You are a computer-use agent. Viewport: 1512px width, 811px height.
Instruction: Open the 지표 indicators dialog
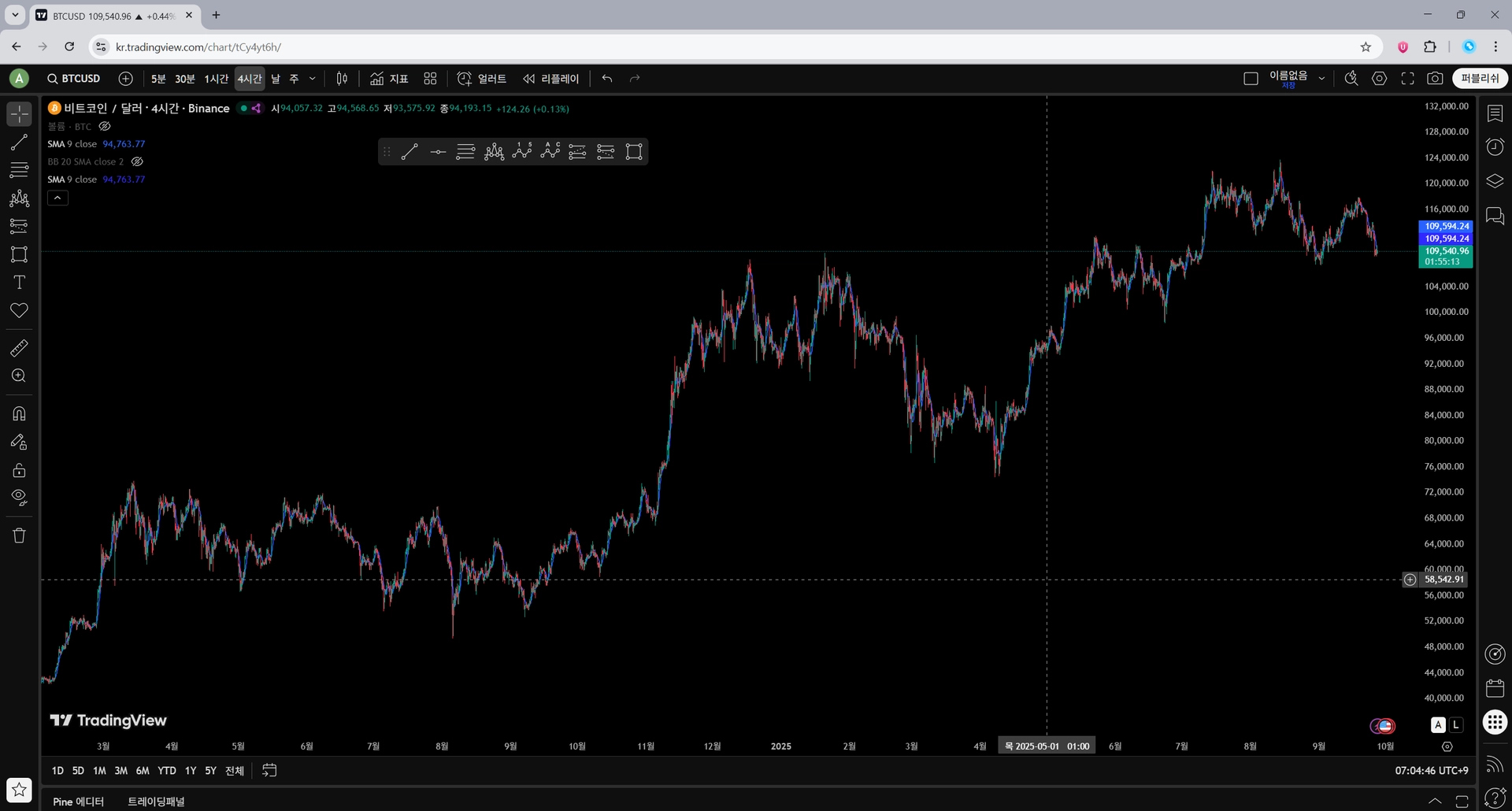[x=389, y=79]
